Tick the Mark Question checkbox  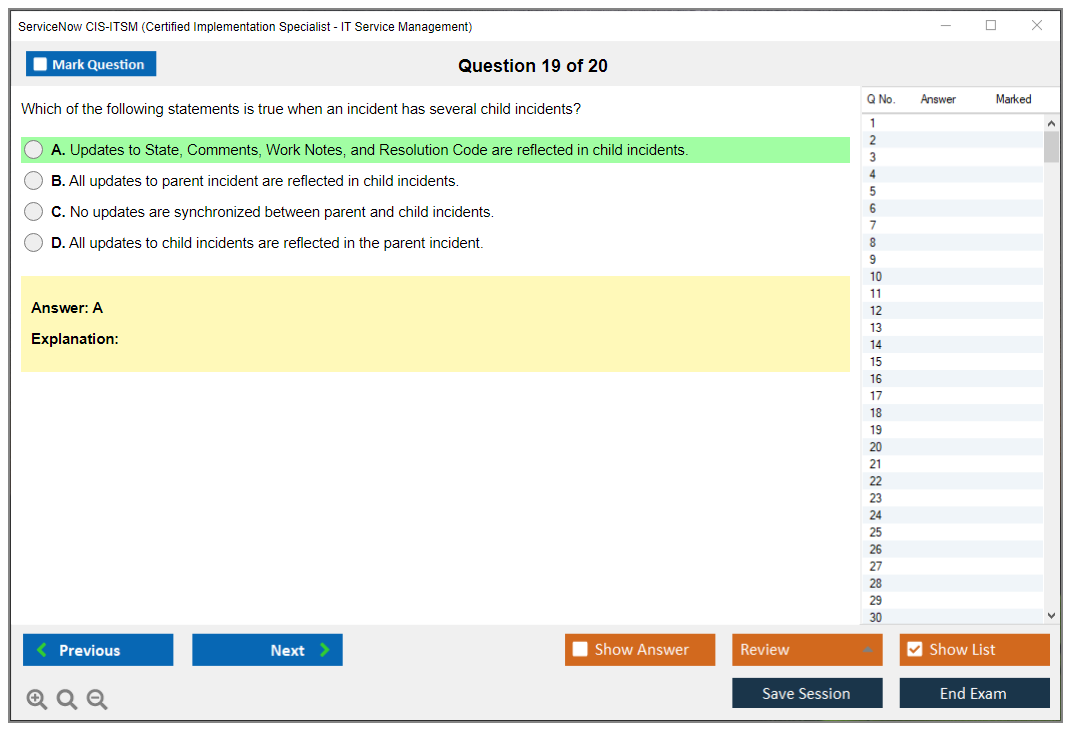(40, 65)
